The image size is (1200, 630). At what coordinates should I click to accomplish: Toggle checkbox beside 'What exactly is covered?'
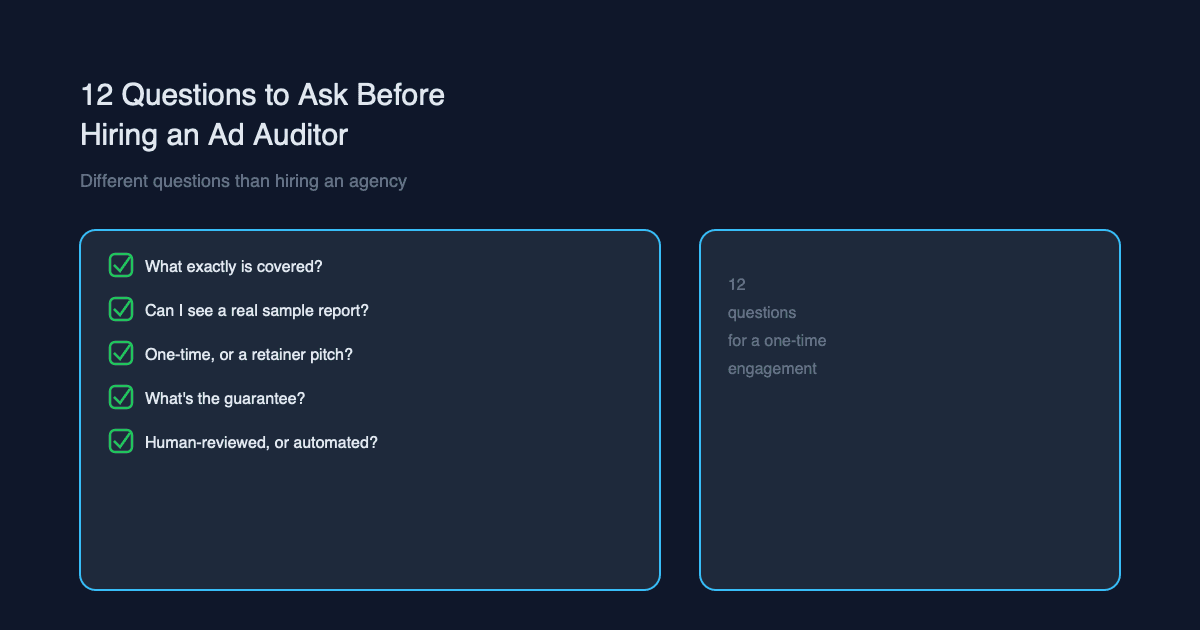click(121, 265)
